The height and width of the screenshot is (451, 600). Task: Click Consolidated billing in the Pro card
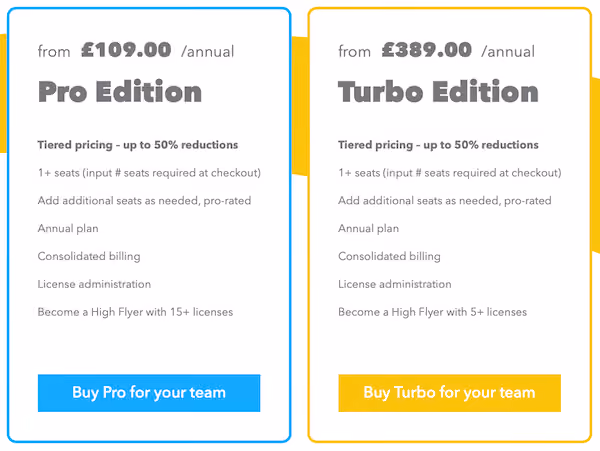point(89,256)
